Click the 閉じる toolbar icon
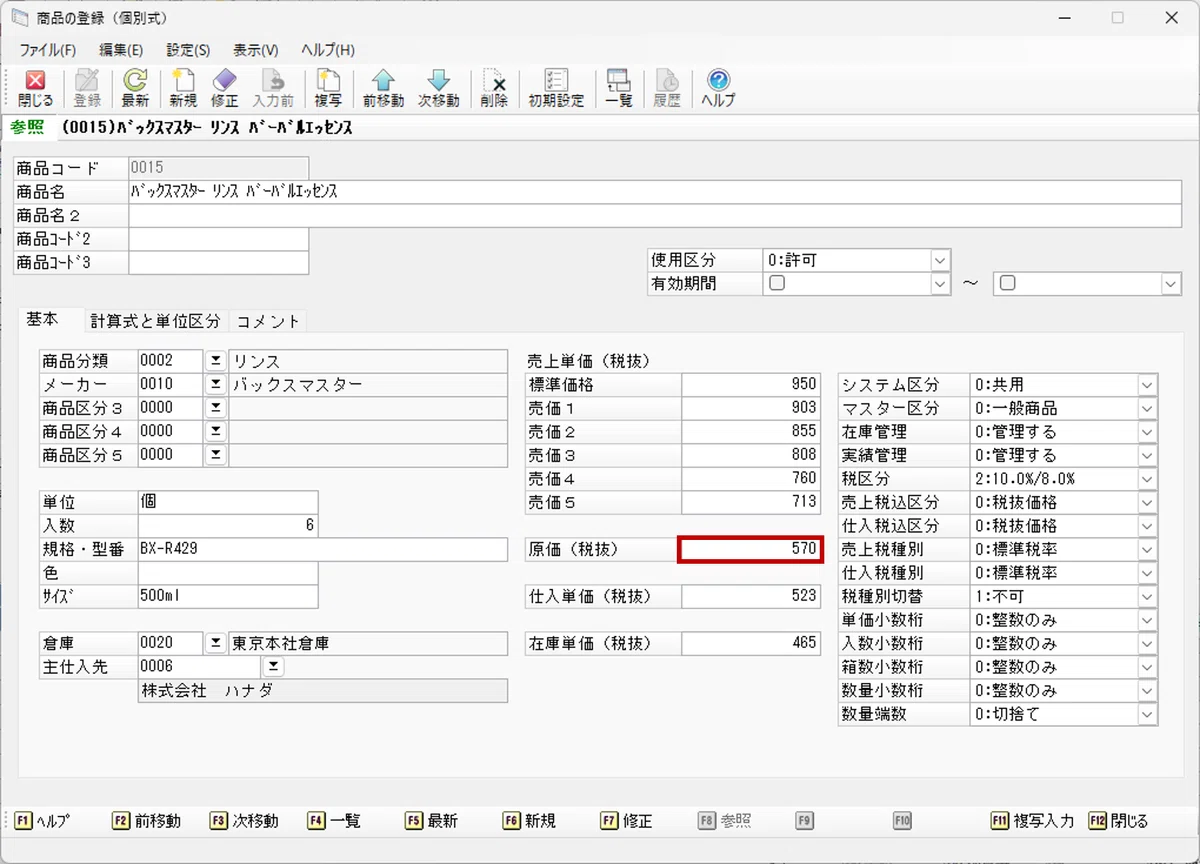The width and height of the screenshot is (1200, 864). [x=35, y=89]
